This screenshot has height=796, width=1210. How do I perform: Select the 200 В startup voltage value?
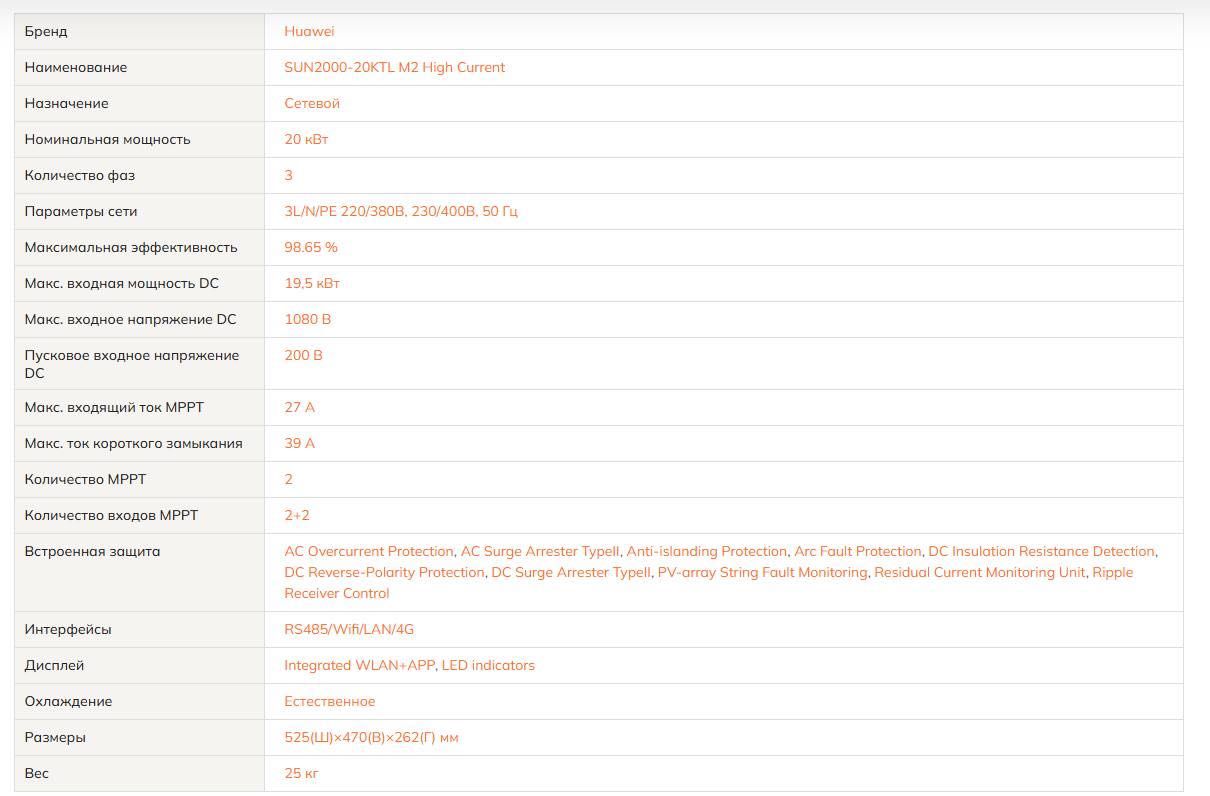(x=303, y=355)
